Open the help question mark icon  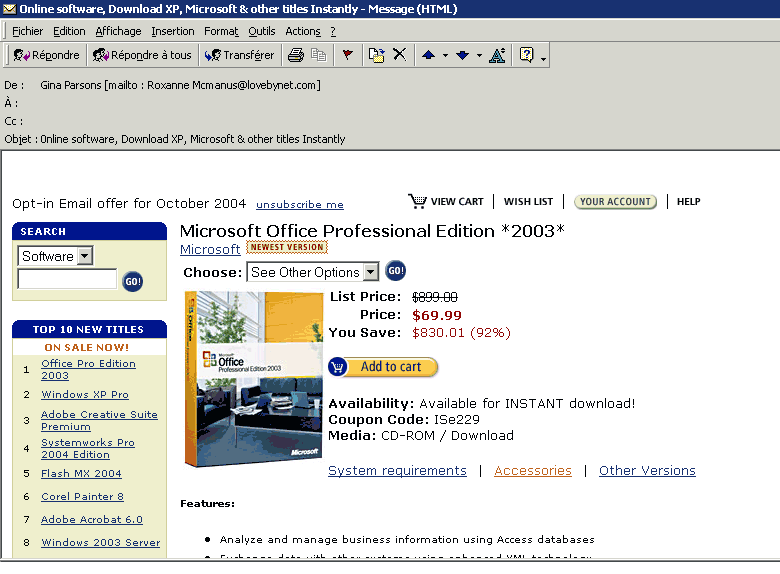tap(527, 55)
